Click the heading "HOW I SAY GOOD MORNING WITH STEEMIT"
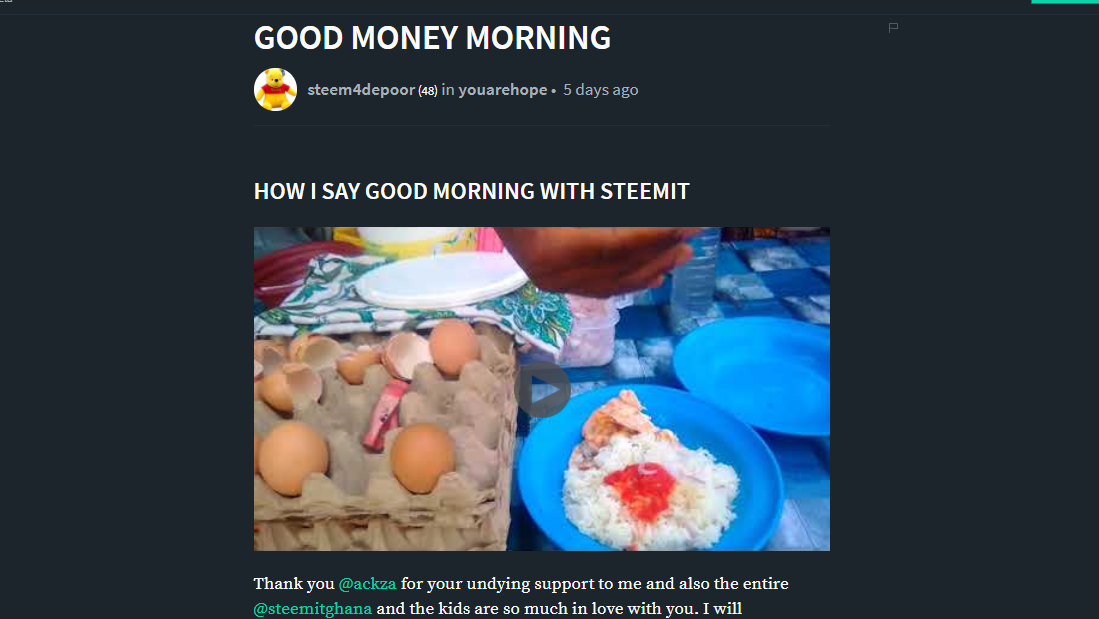Image resolution: width=1099 pixels, height=619 pixels. tap(470, 191)
